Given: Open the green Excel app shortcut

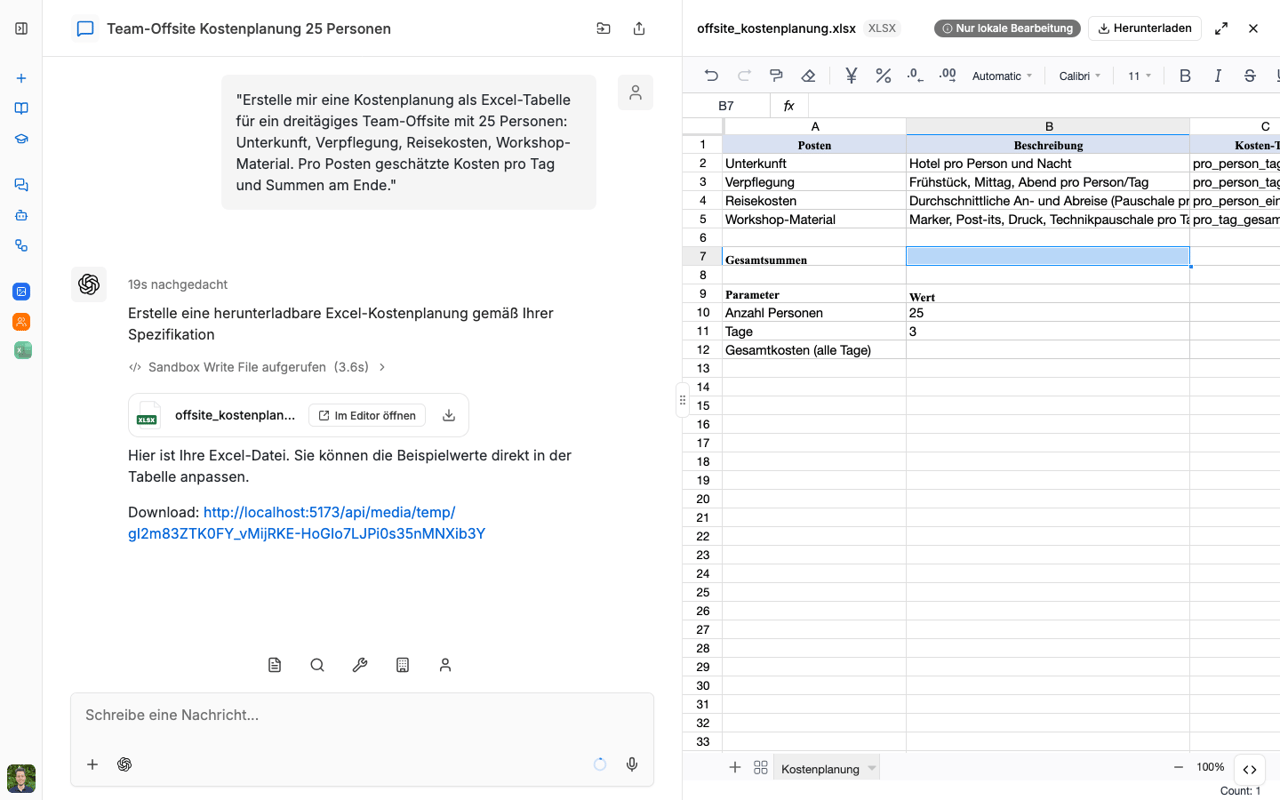Looking at the screenshot, I should point(21,350).
